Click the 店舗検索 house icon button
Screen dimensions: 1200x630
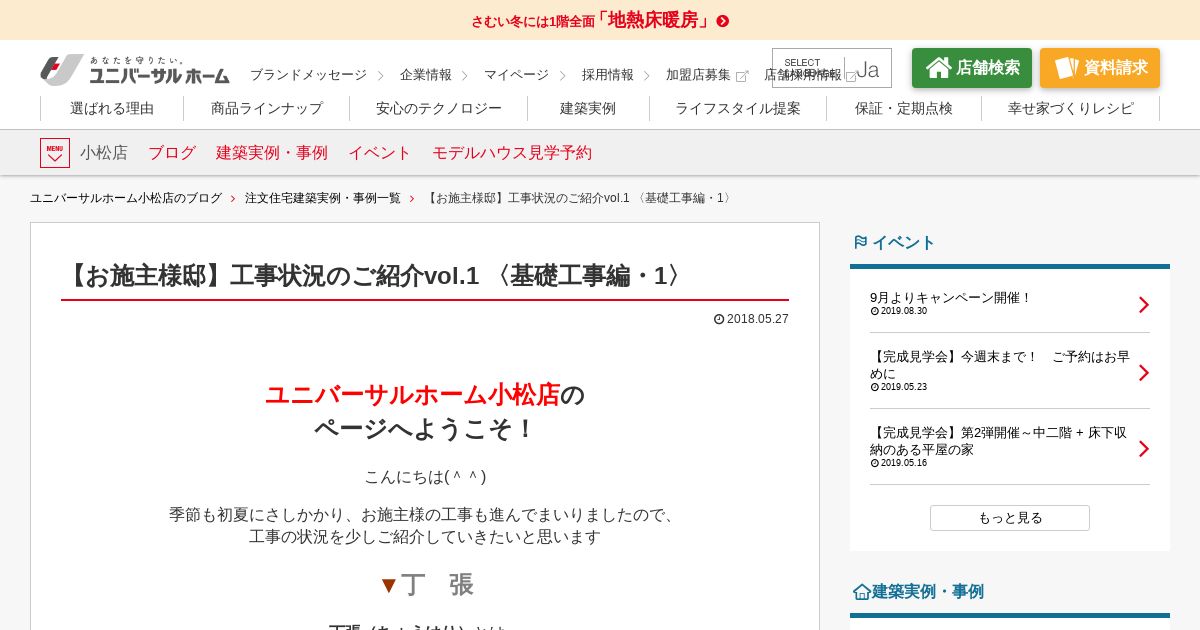coord(972,68)
